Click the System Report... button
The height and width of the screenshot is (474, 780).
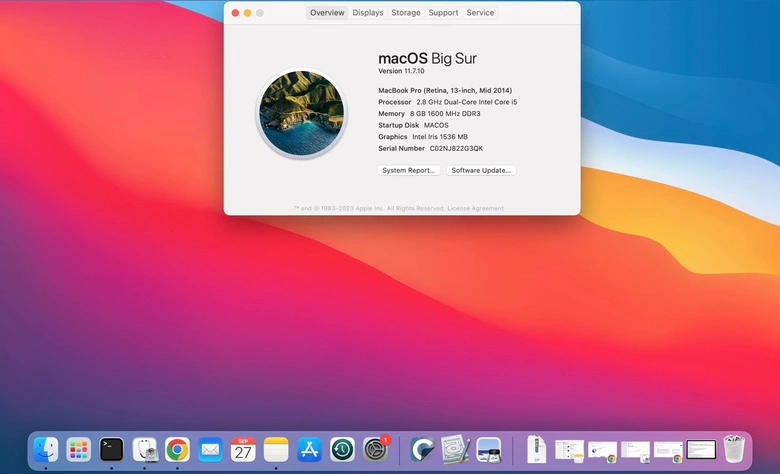click(x=408, y=170)
